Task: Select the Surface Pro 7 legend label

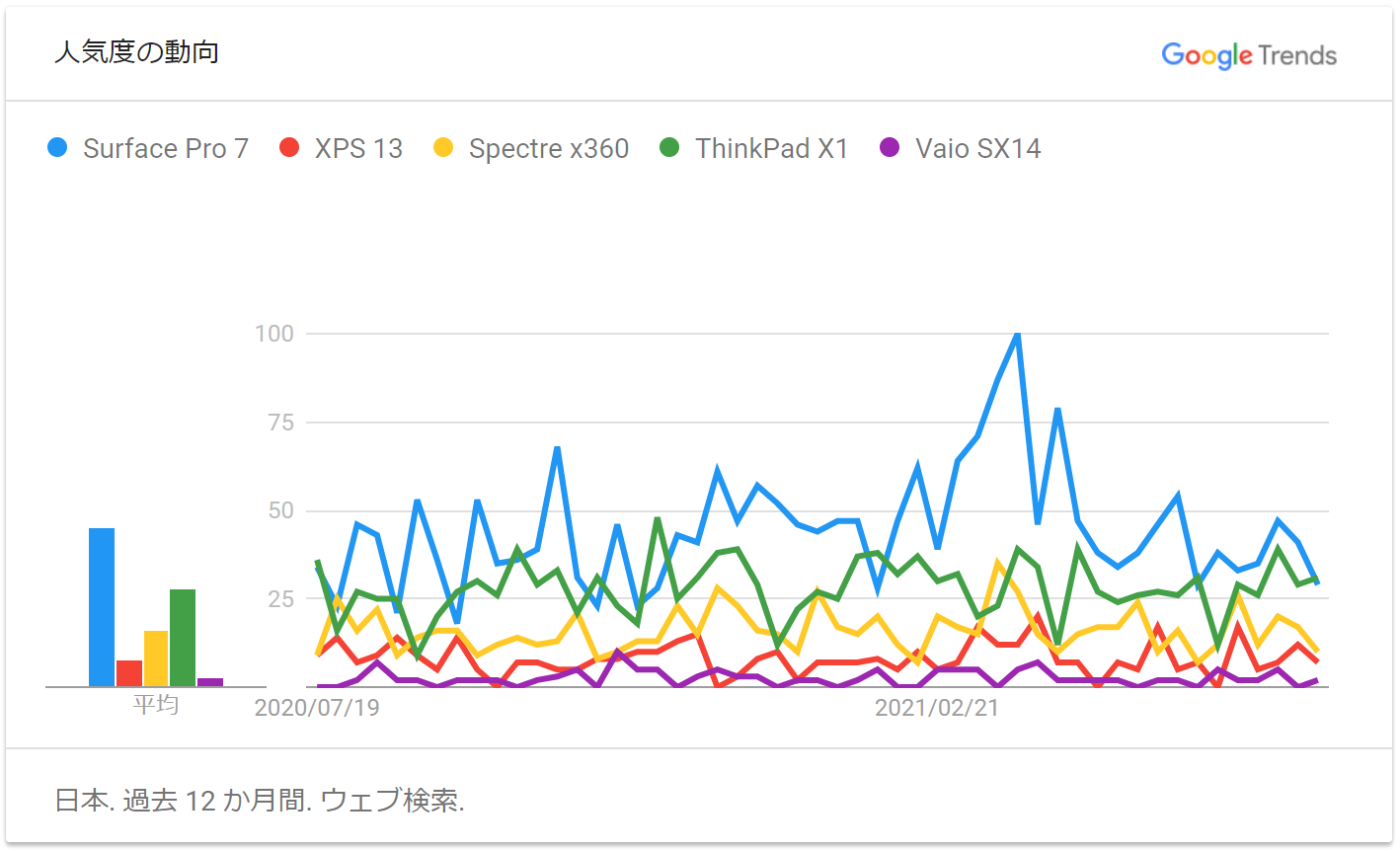Action: [x=165, y=148]
